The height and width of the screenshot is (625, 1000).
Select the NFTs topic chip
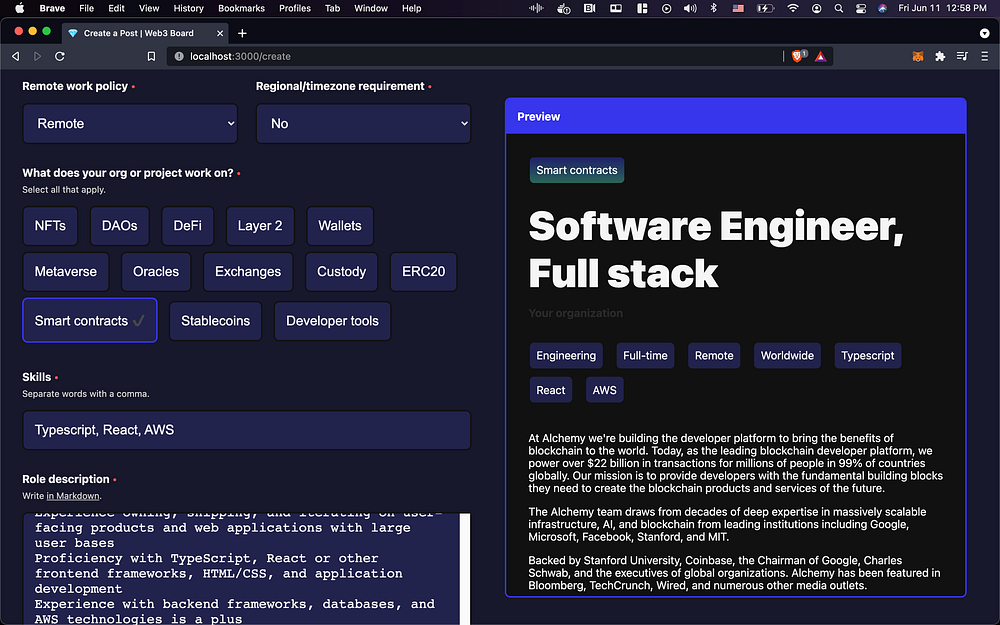point(50,226)
